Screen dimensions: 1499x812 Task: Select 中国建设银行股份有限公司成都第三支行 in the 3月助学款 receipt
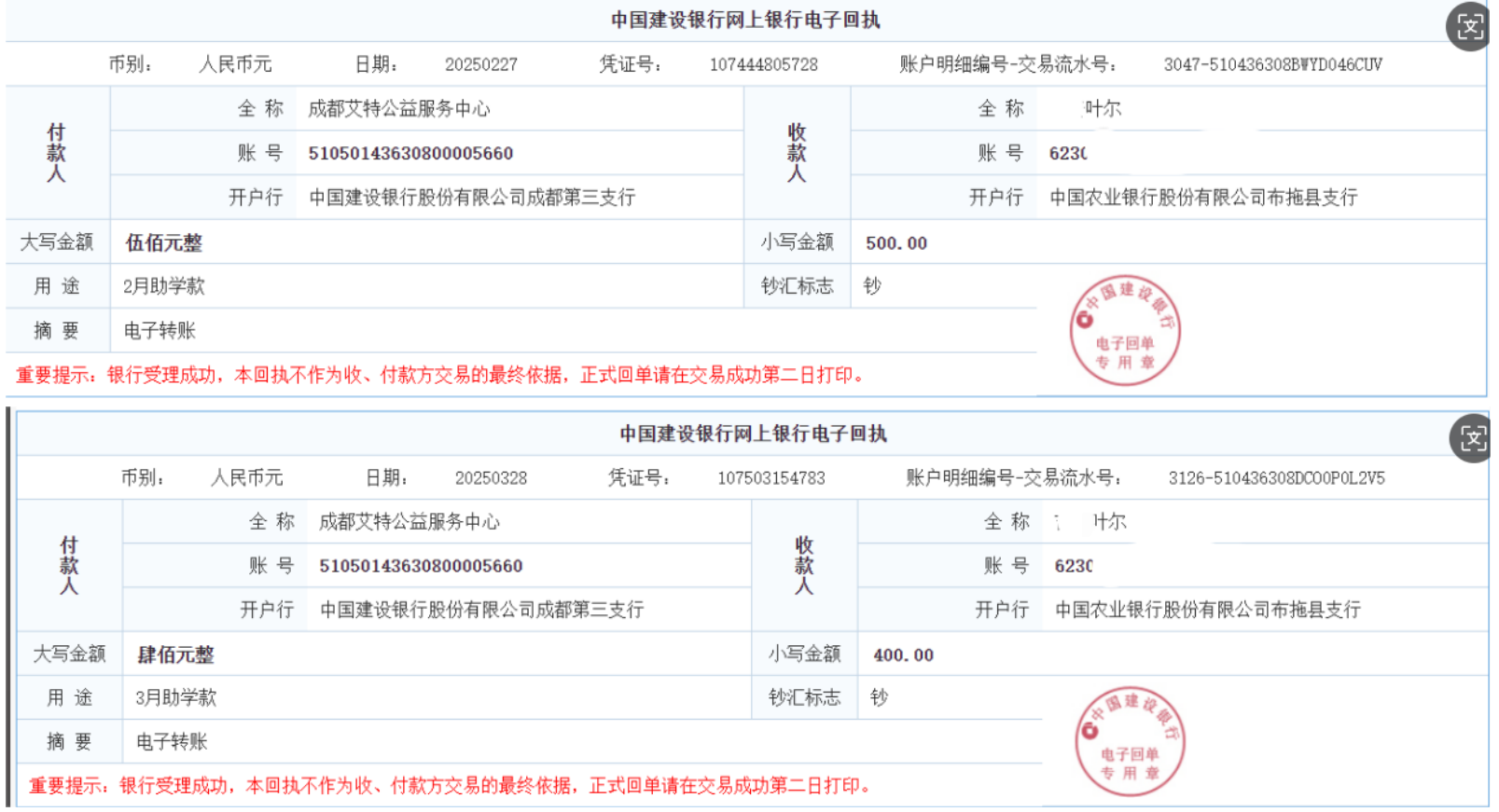coord(482,610)
